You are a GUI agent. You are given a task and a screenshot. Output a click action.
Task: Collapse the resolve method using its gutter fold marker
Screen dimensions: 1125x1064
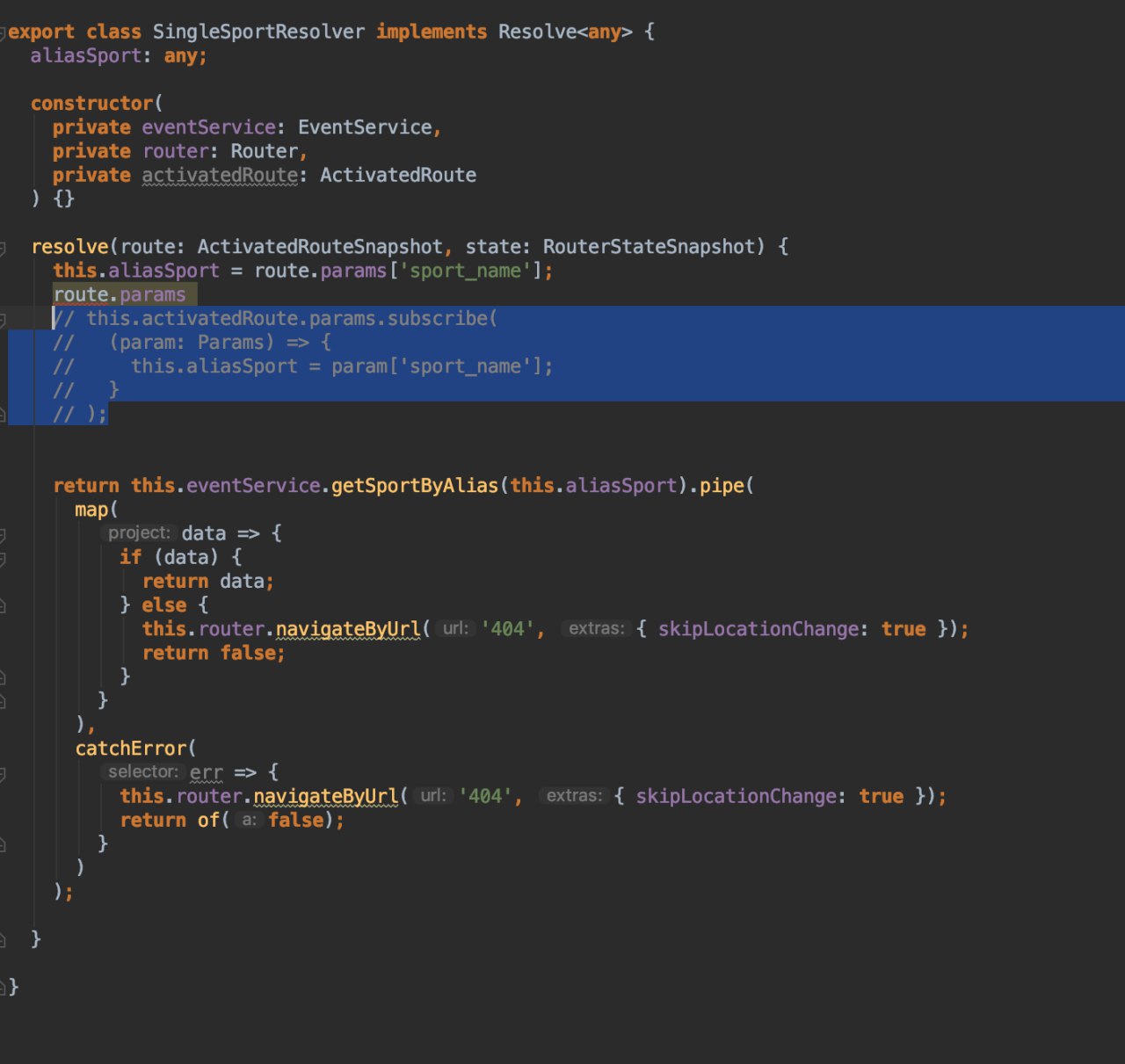tap(3, 249)
